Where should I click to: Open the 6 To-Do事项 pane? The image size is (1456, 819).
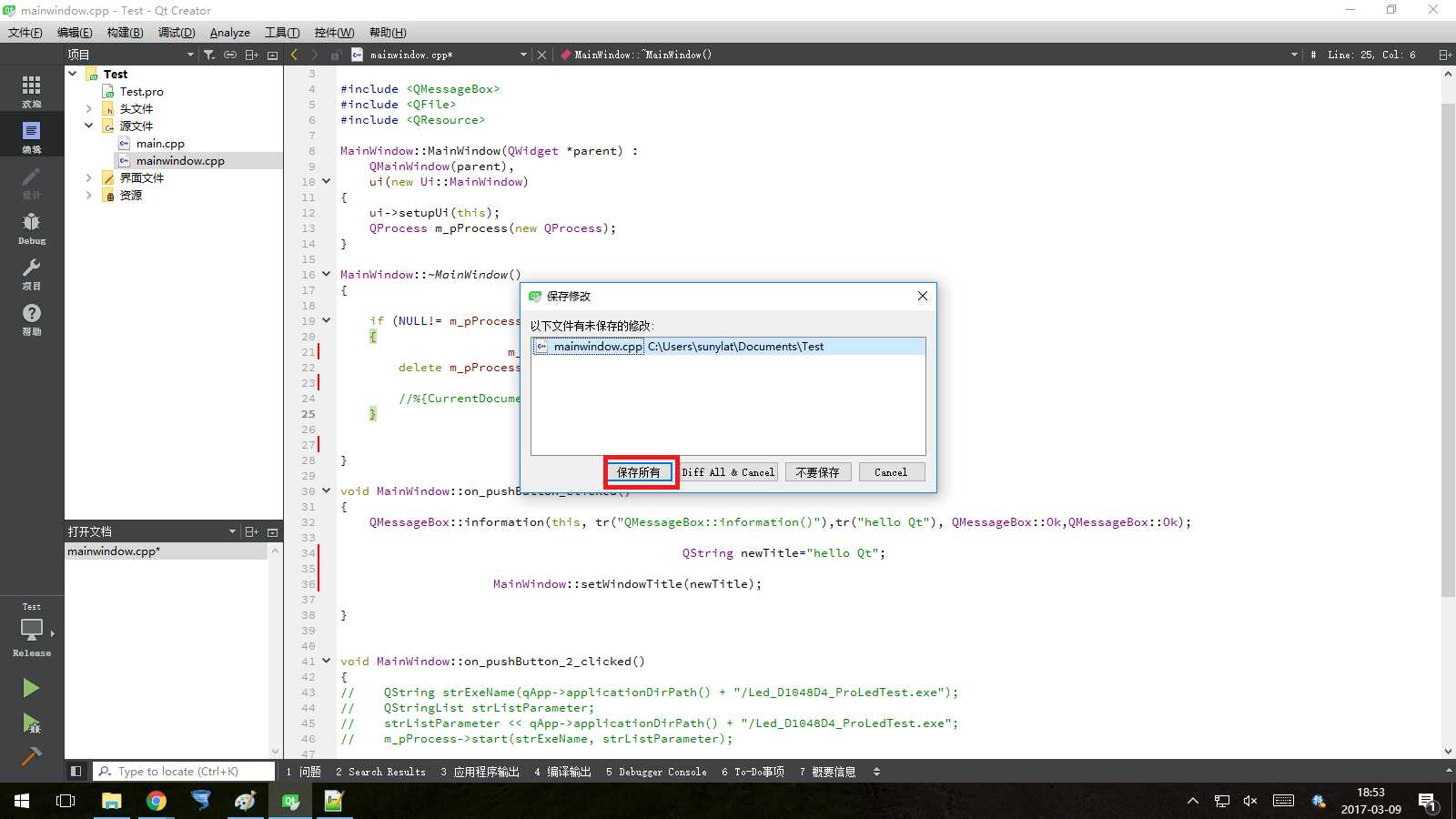(x=753, y=772)
